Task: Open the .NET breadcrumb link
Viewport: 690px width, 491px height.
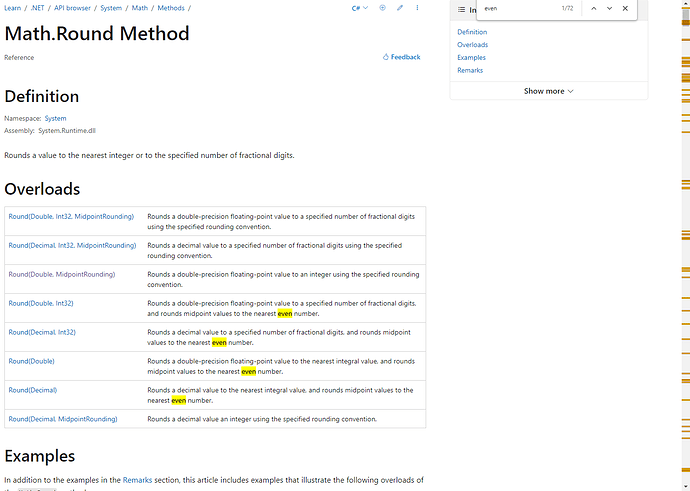Action: (x=37, y=8)
